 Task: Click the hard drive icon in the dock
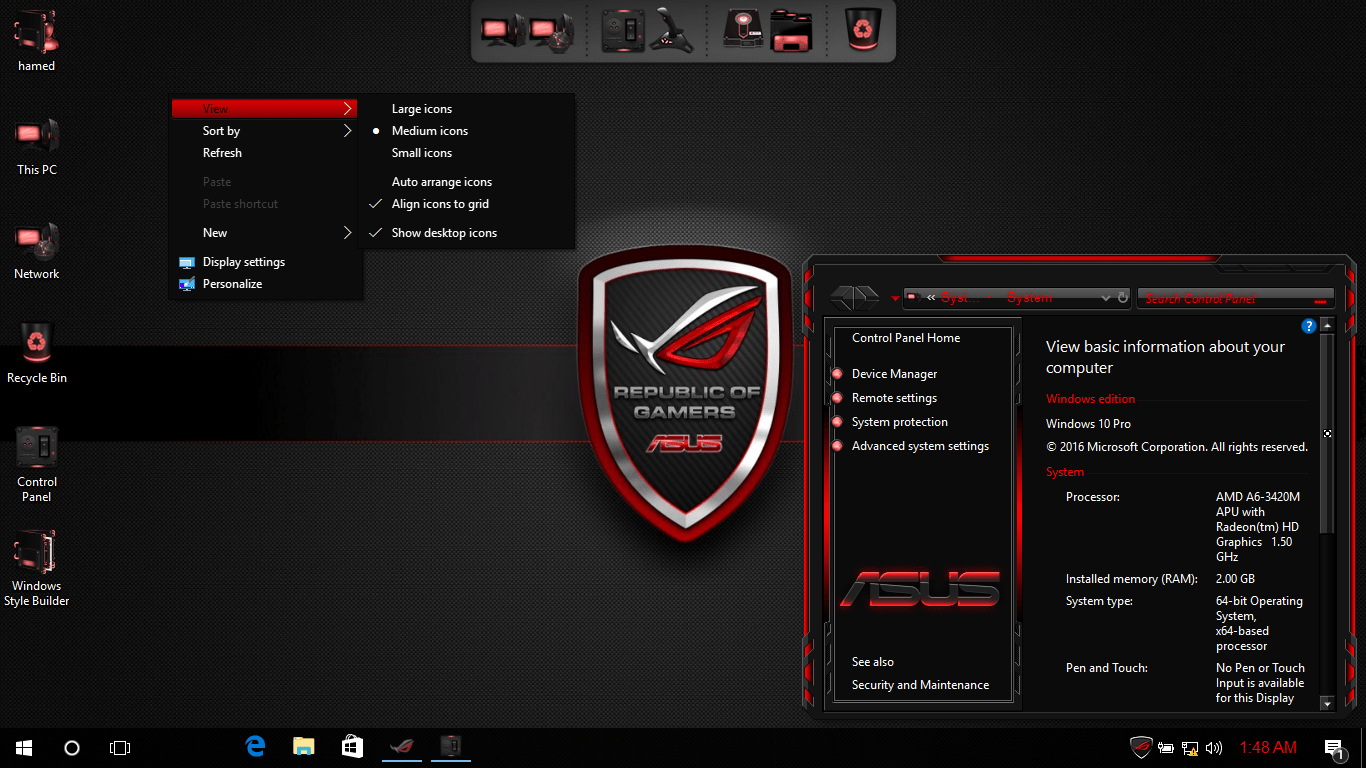[741, 30]
